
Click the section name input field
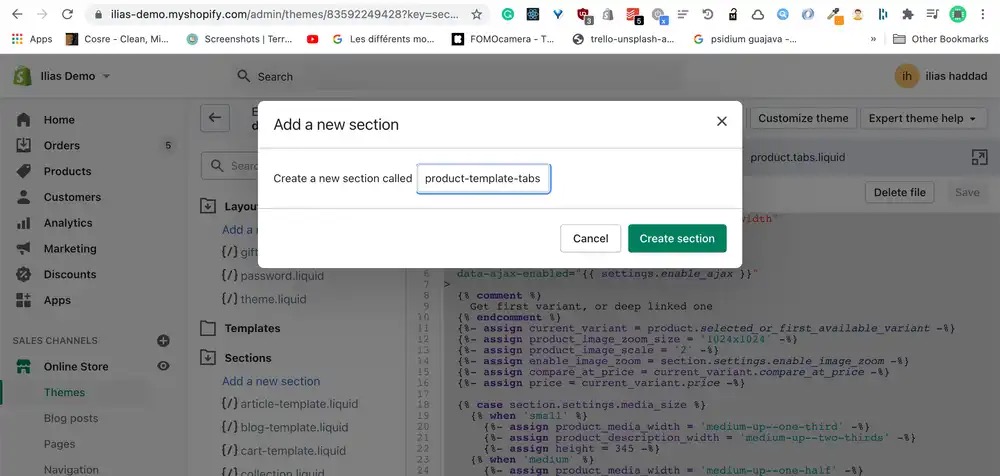[x=483, y=179]
